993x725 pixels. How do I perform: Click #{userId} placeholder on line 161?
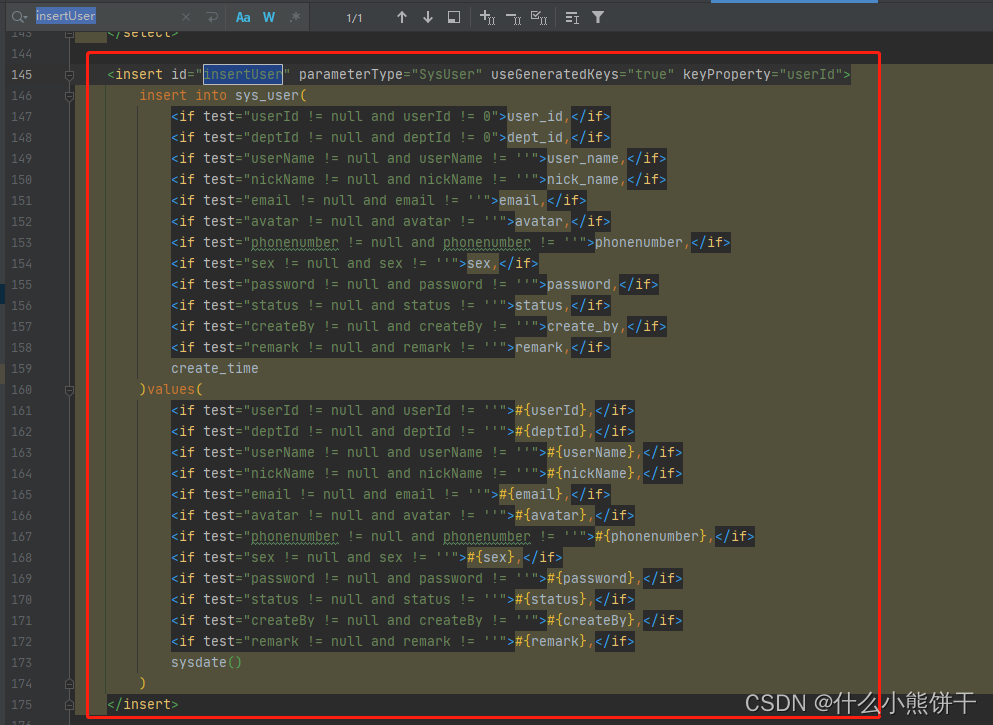click(551, 410)
